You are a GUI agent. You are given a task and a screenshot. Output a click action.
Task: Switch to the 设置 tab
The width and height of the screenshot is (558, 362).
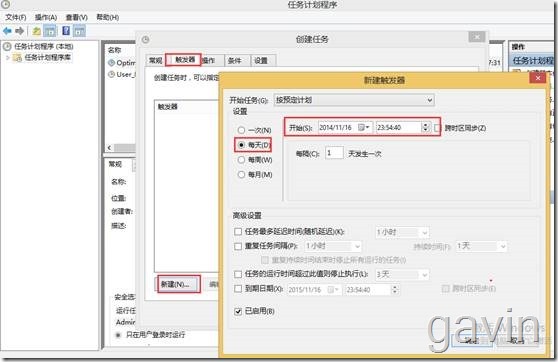point(261,61)
